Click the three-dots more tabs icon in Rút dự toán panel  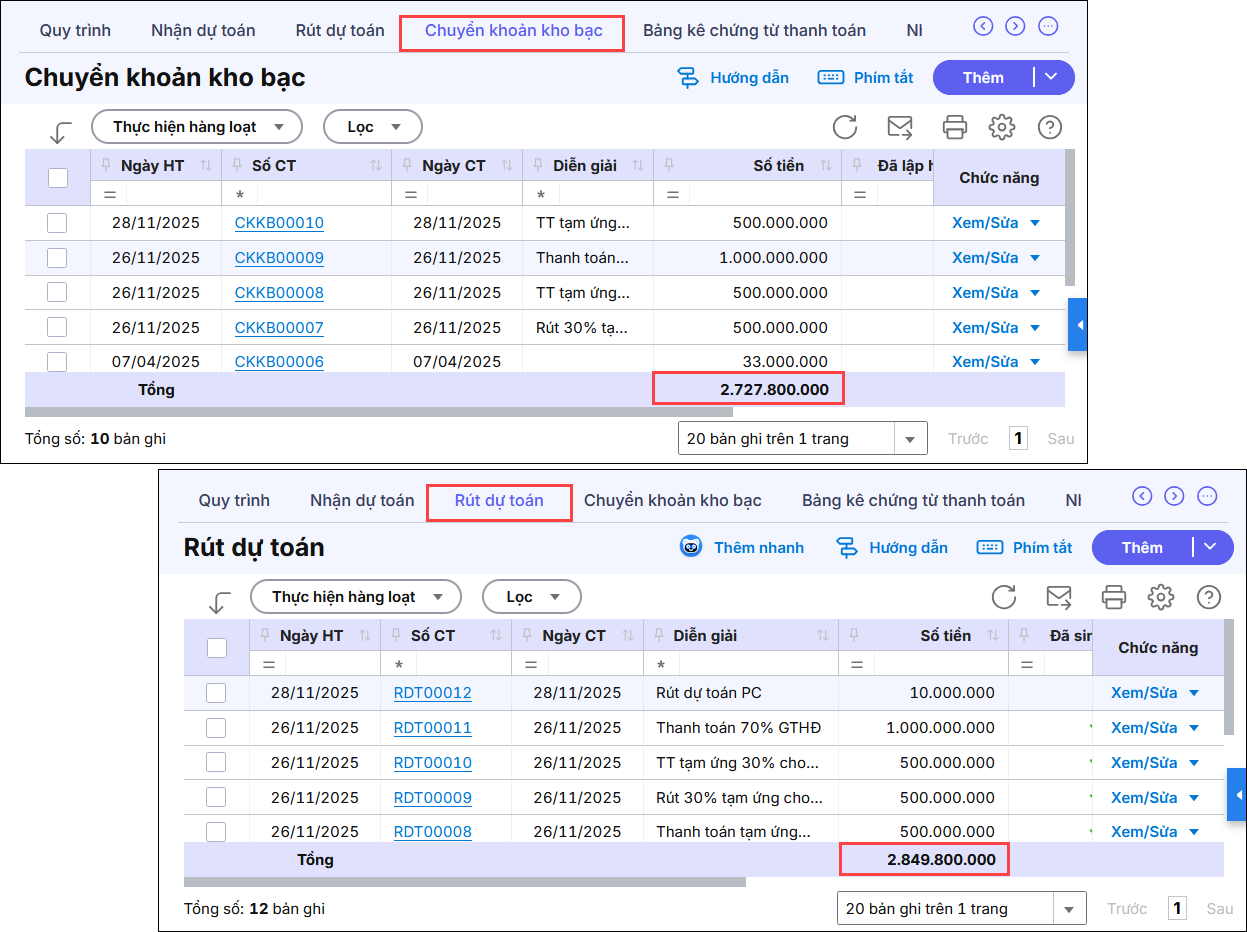(1207, 496)
